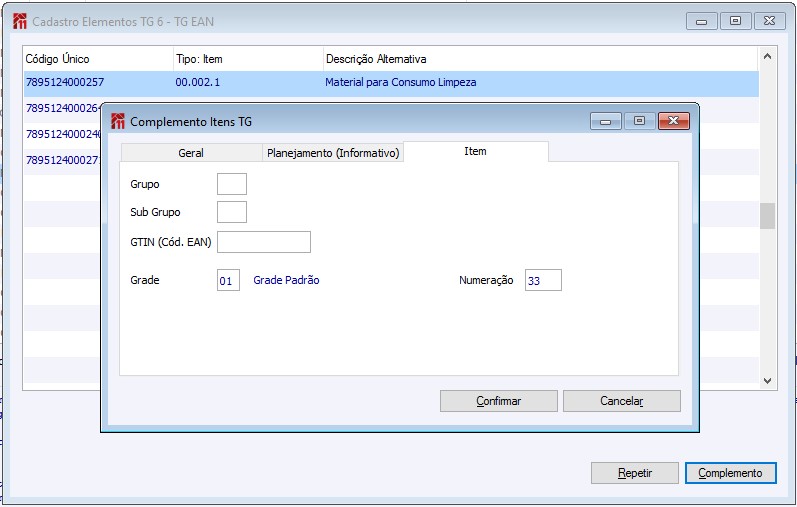Click the vertical scrollbar thumb in the list

(768, 216)
